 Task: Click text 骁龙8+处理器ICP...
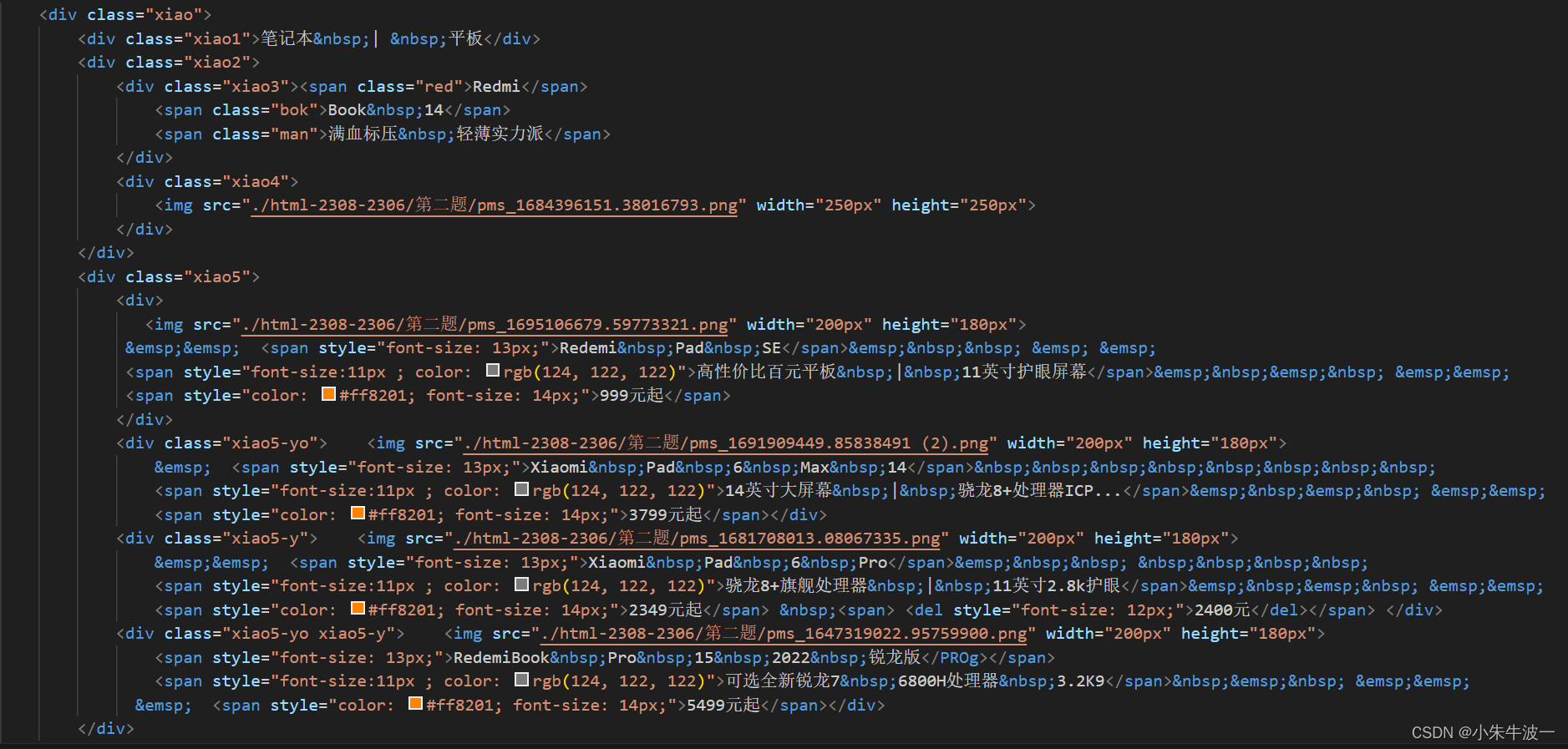click(1024, 491)
